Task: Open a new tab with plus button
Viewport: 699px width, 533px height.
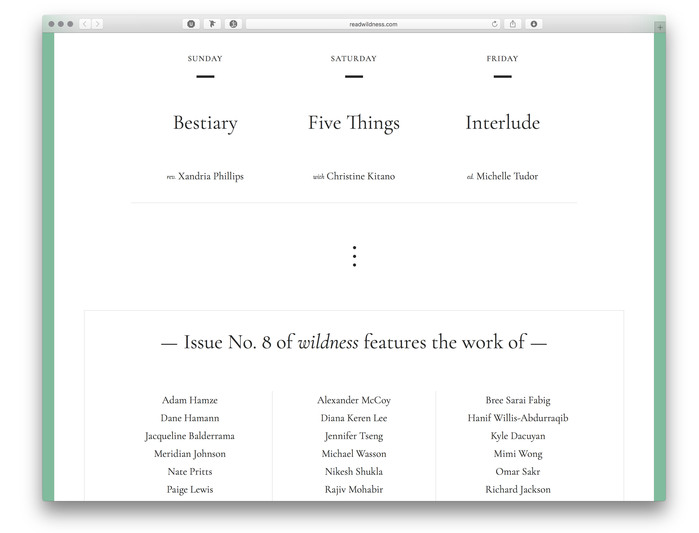Action: click(x=659, y=28)
